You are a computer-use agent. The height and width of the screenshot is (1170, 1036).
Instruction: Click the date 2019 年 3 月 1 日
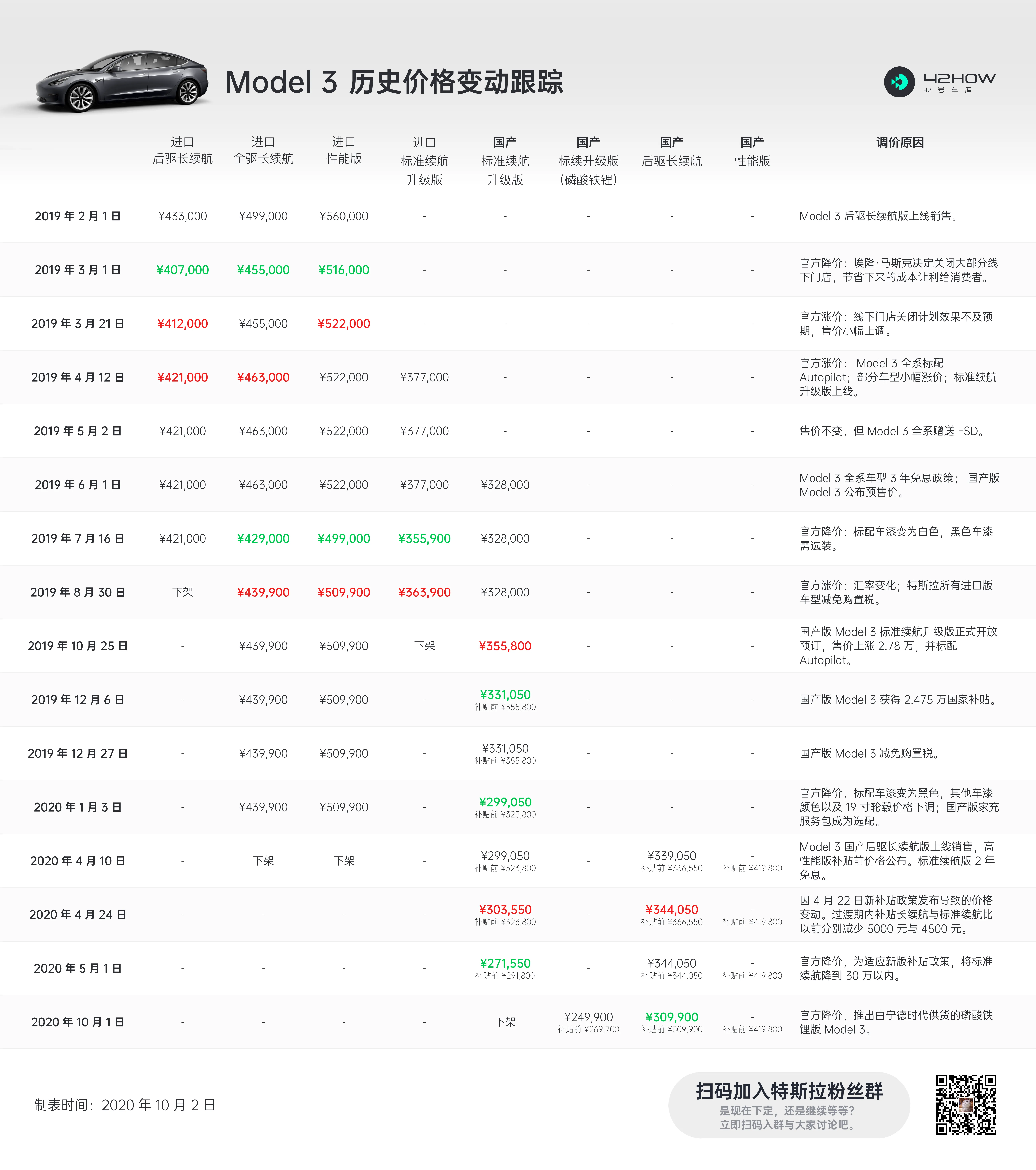78,270
